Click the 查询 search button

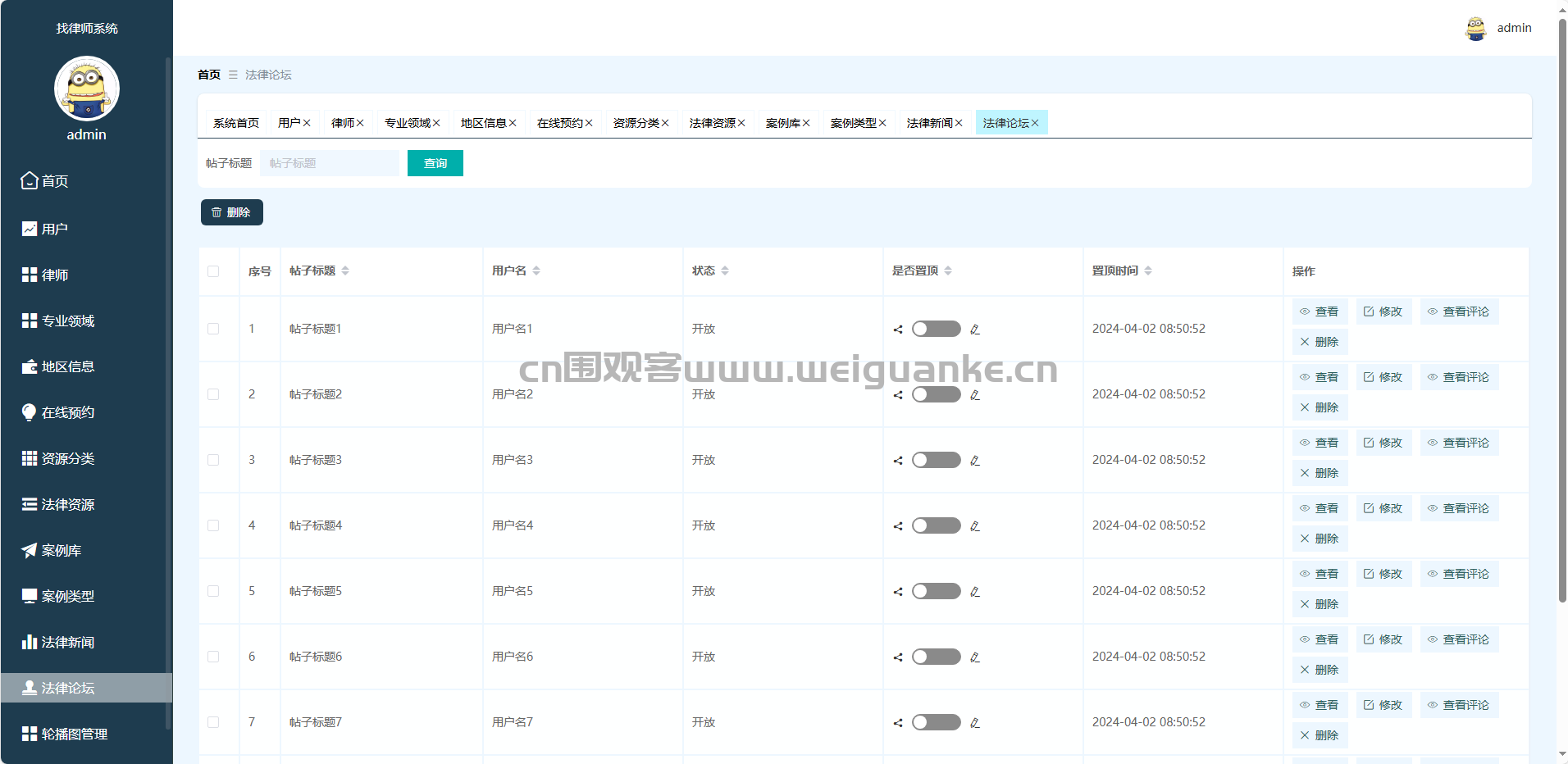pyautogui.click(x=435, y=163)
